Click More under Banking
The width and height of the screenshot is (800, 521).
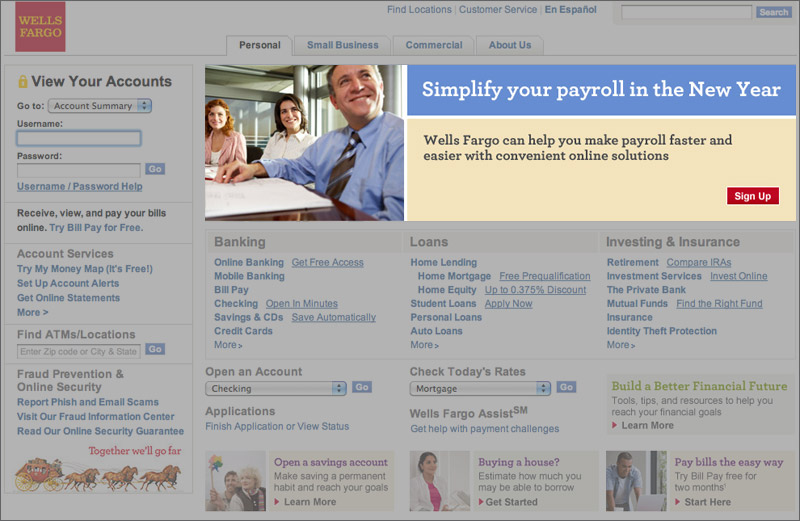228,345
